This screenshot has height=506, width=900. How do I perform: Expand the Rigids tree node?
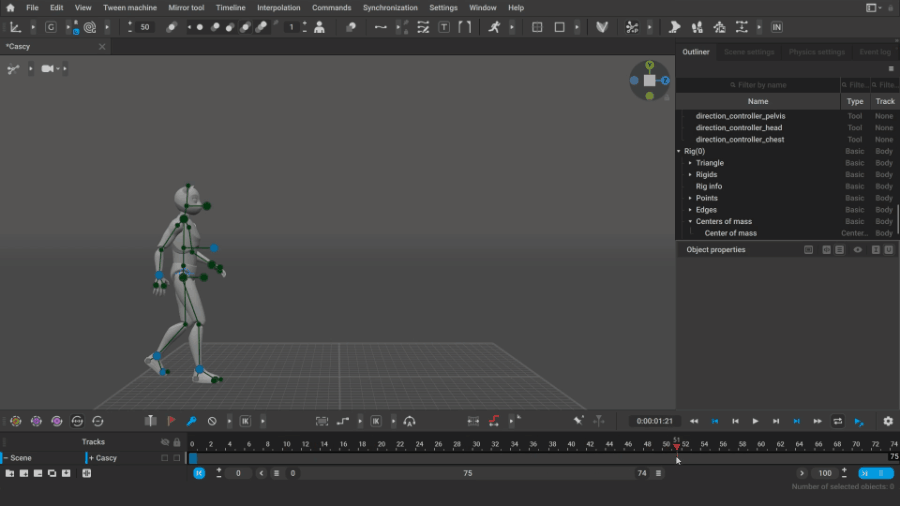coord(690,175)
